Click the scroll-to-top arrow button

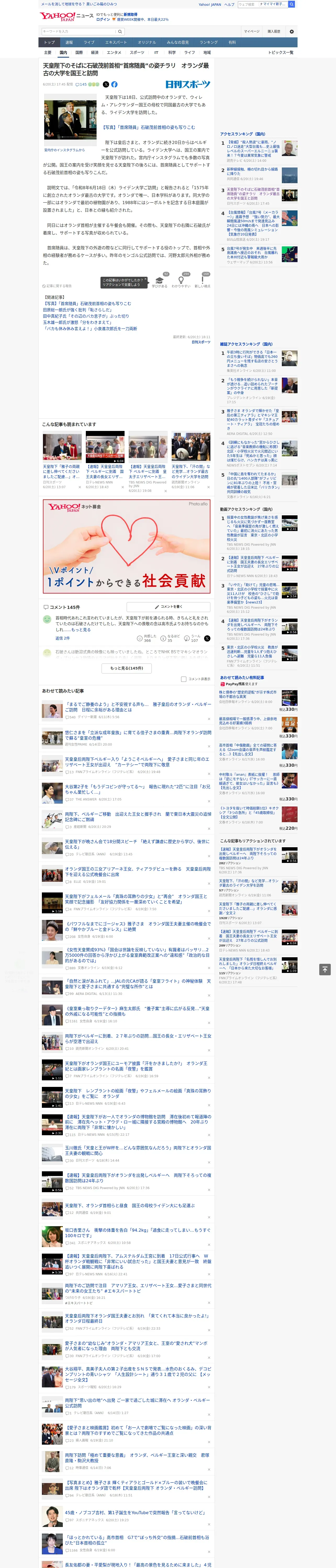pos(325,969)
